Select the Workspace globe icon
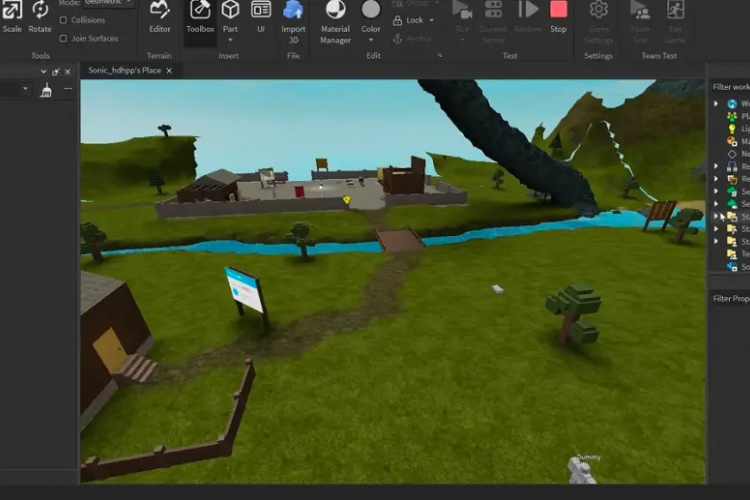Image resolution: width=750 pixels, height=500 pixels. (x=732, y=103)
